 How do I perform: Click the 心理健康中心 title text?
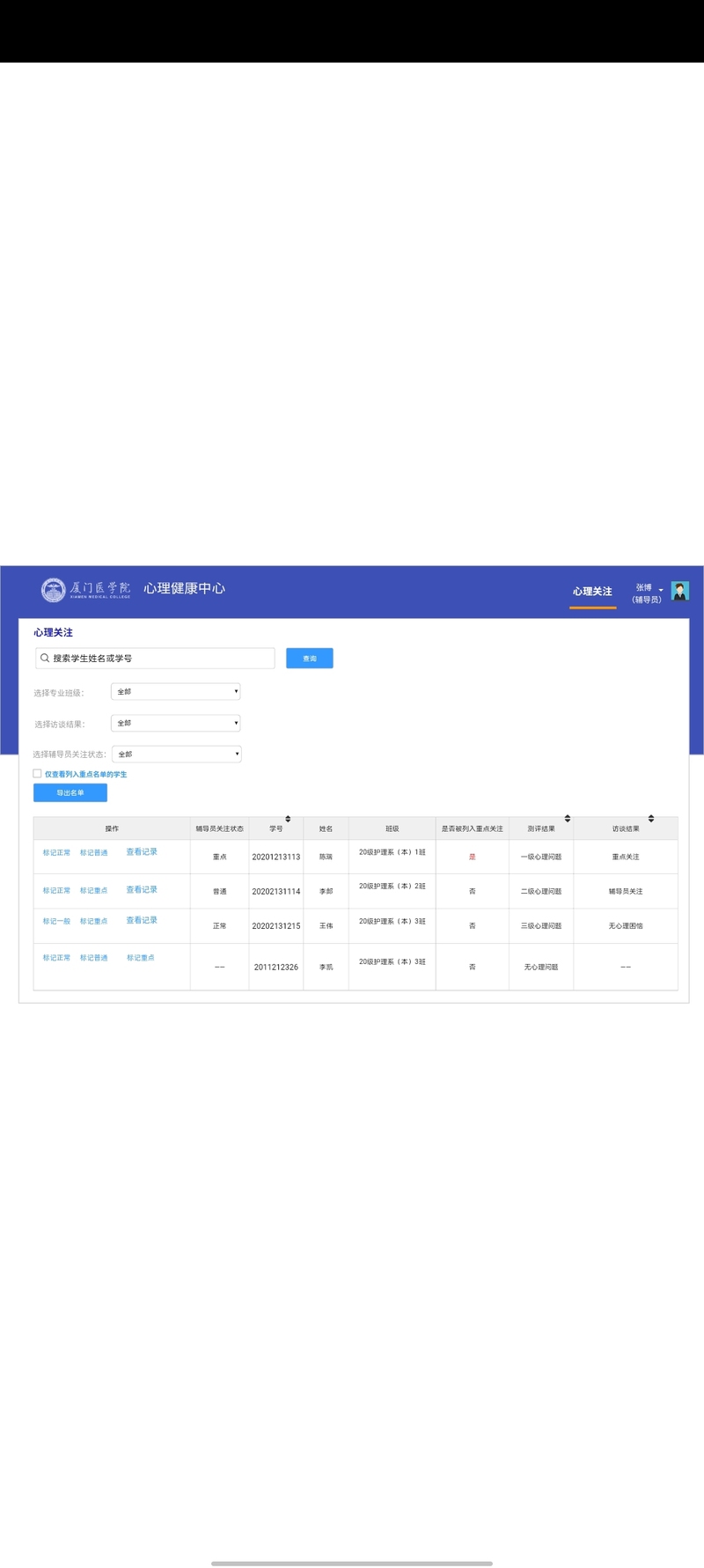coord(185,588)
